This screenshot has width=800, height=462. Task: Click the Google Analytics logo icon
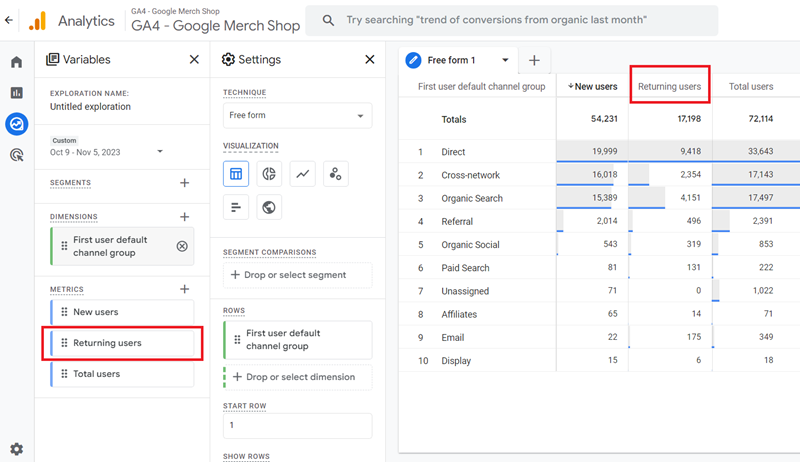pyautogui.click(x=38, y=21)
